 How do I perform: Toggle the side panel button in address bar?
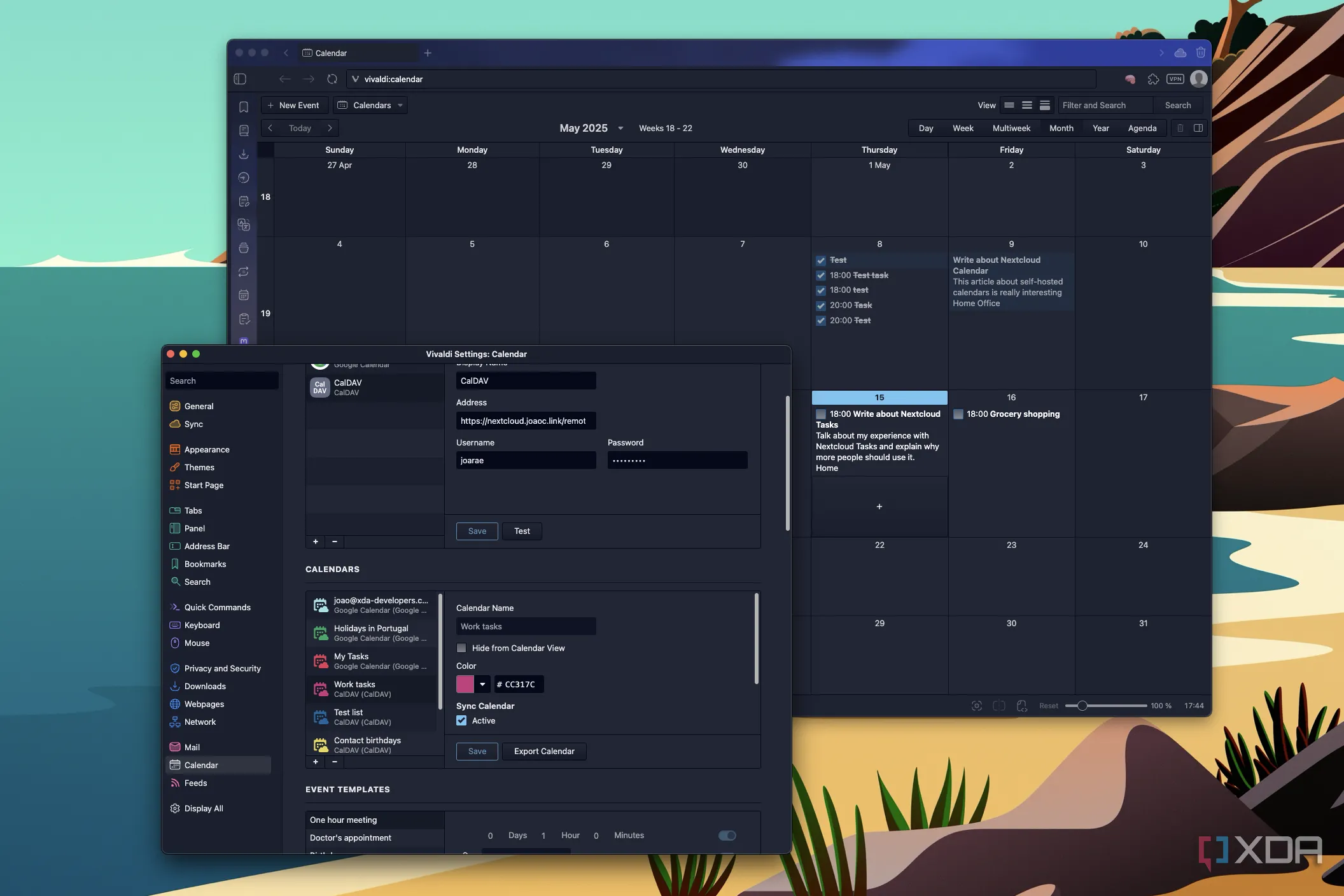pos(240,79)
